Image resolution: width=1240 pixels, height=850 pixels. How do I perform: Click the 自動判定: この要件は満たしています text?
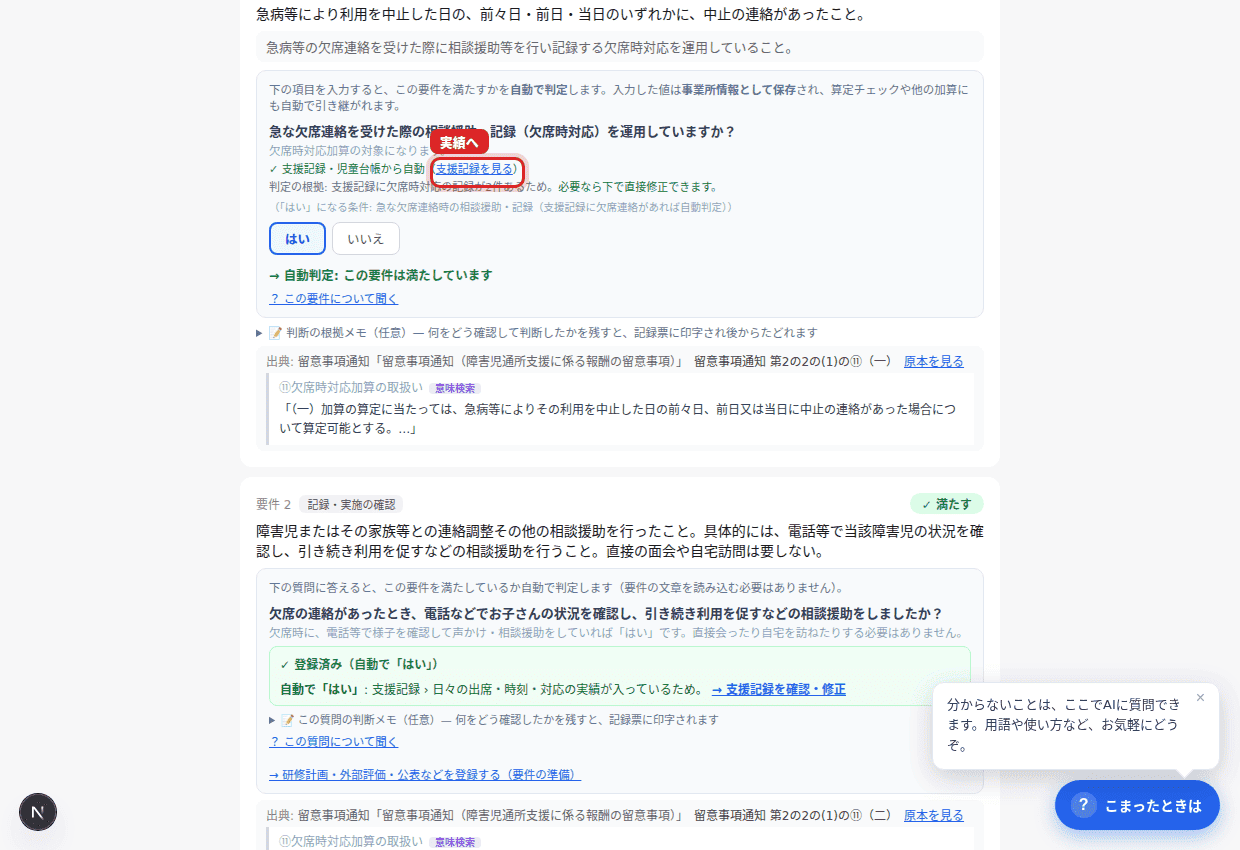pos(380,275)
